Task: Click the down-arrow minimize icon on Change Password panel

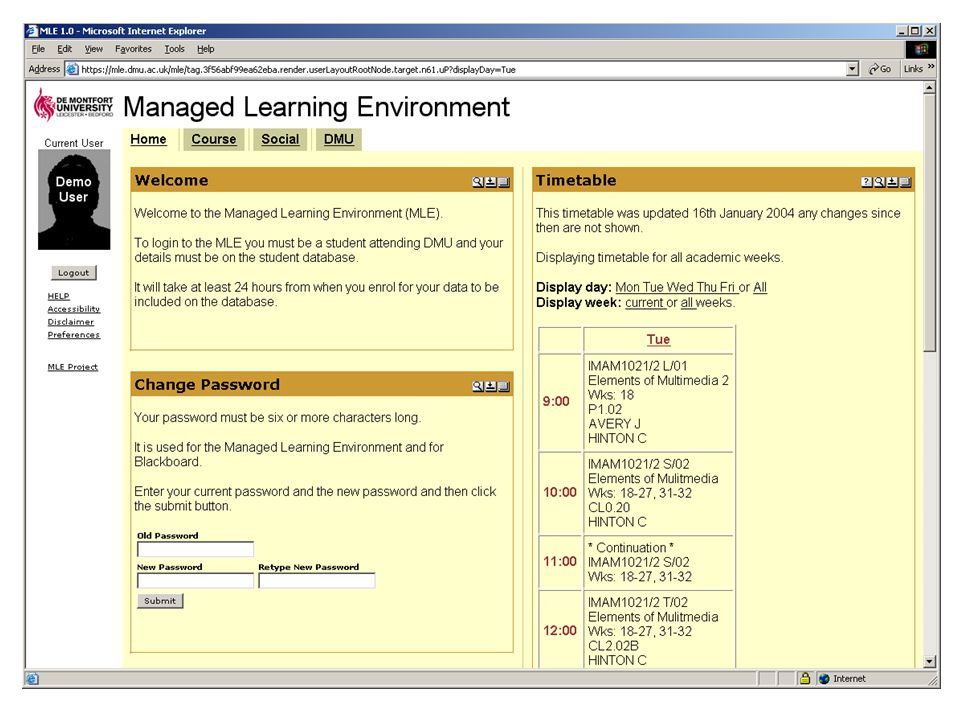Action: coord(490,386)
